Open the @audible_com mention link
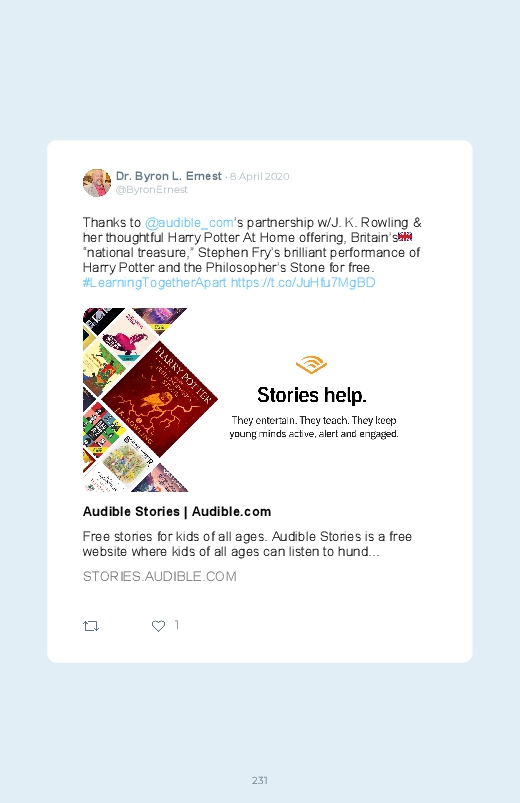 click(189, 223)
